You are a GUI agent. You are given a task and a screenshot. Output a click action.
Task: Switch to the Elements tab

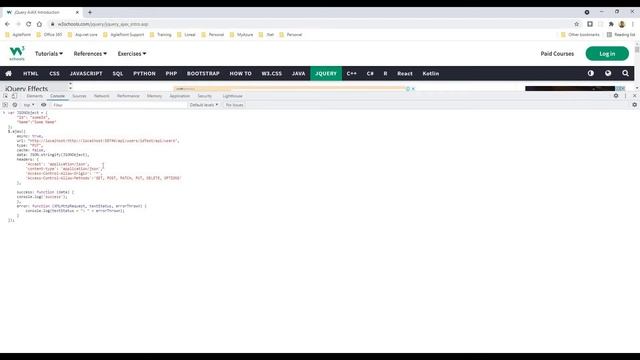(35, 96)
